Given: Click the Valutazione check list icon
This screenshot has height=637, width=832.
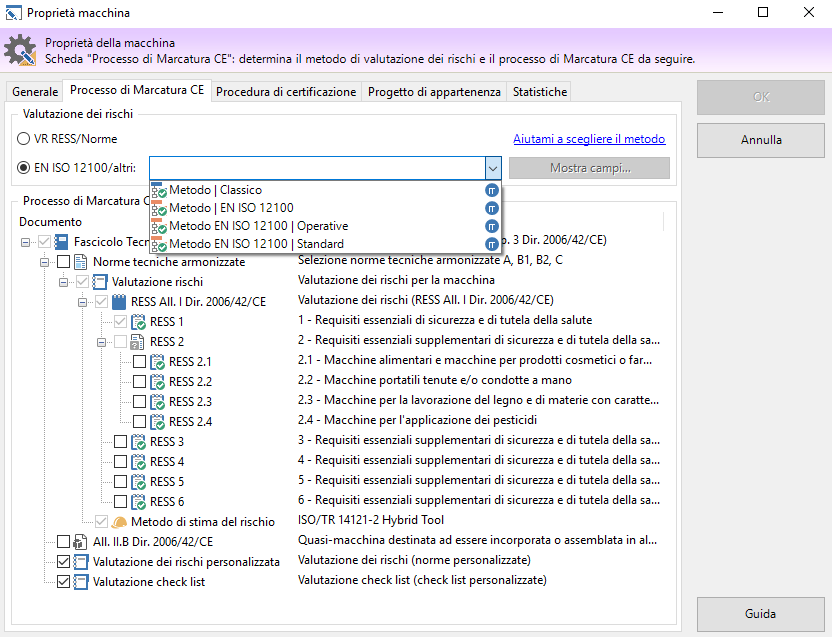Looking at the screenshot, I should click(81, 581).
